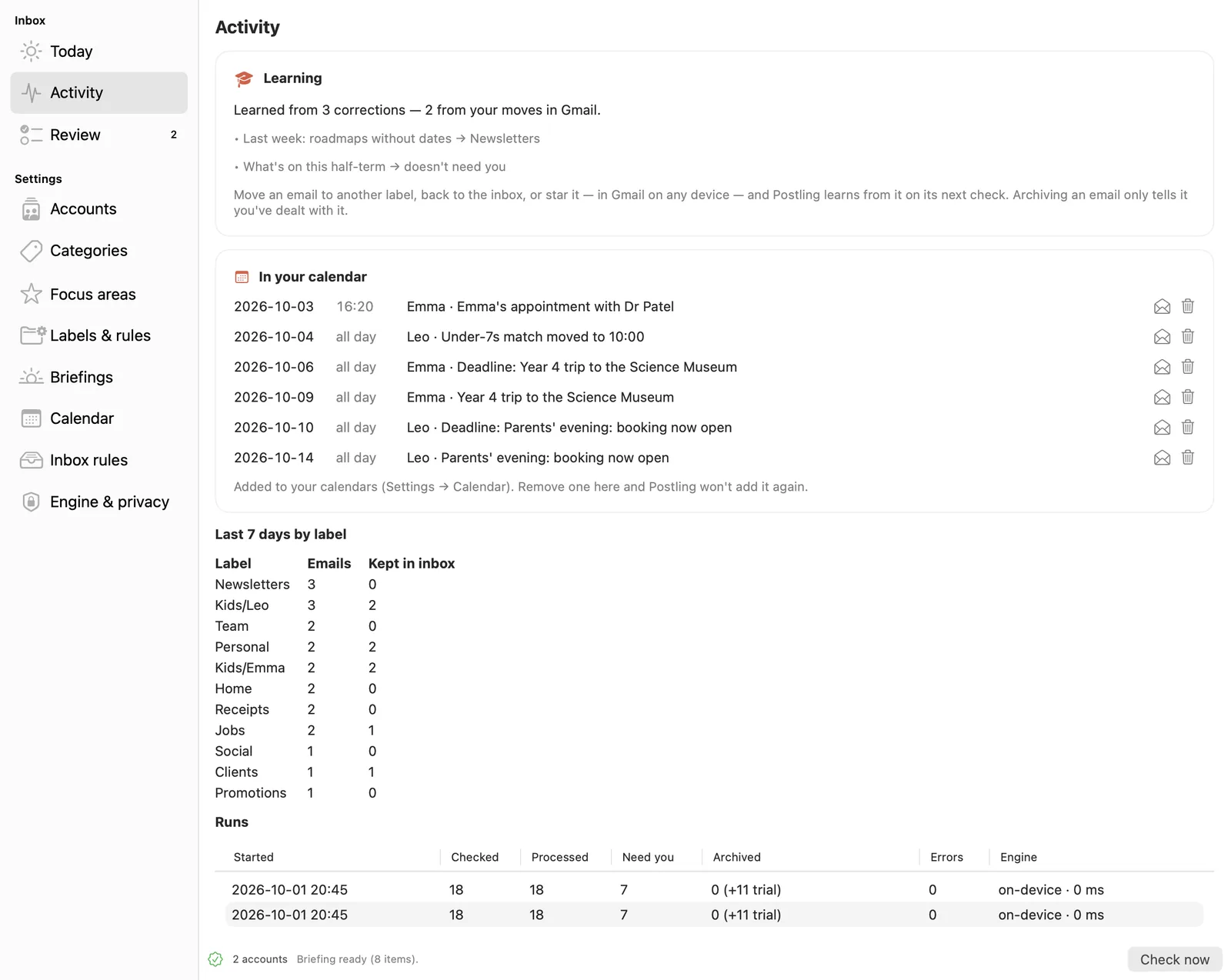Click the green status check icon
Image resolution: width=1231 pixels, height=980 pixels.
click(215, 959)
